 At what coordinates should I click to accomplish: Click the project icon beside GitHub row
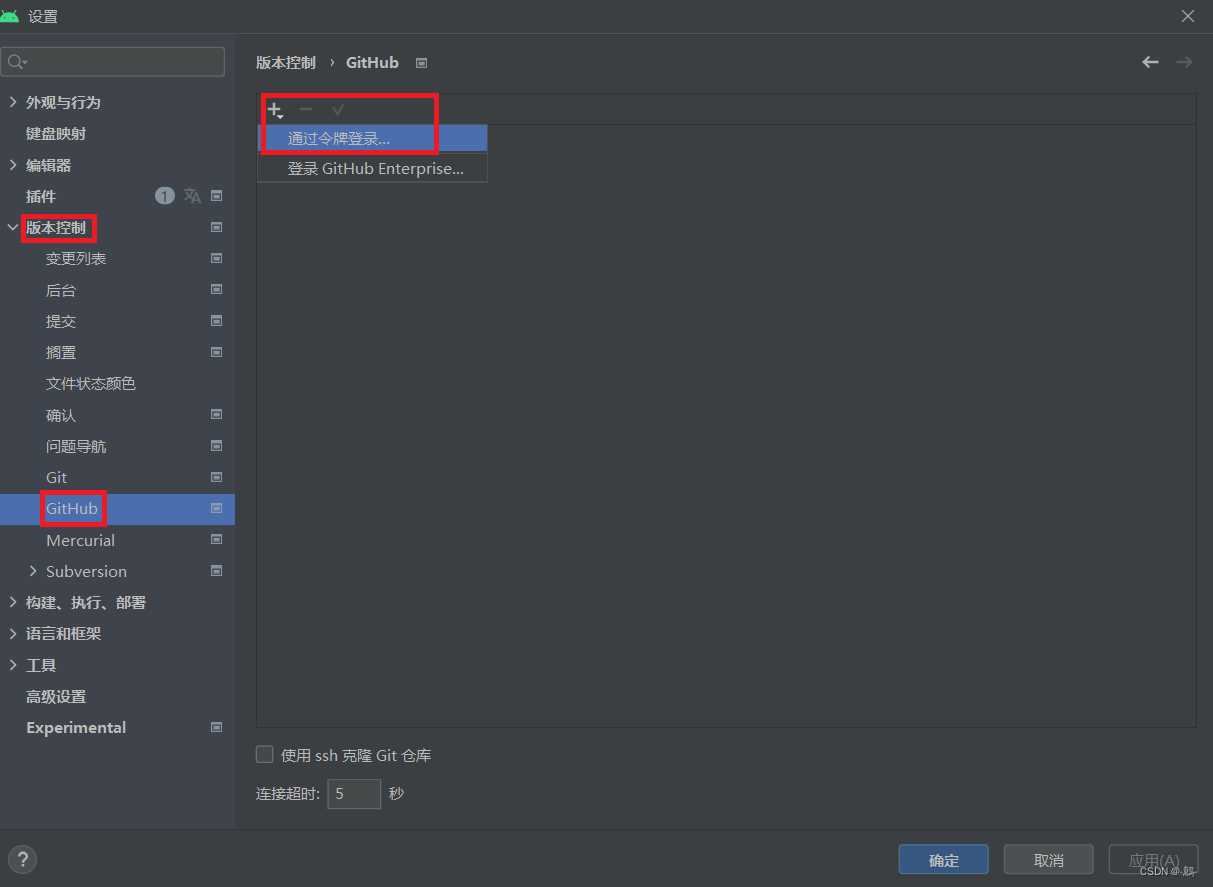click(x=217, y=508)
